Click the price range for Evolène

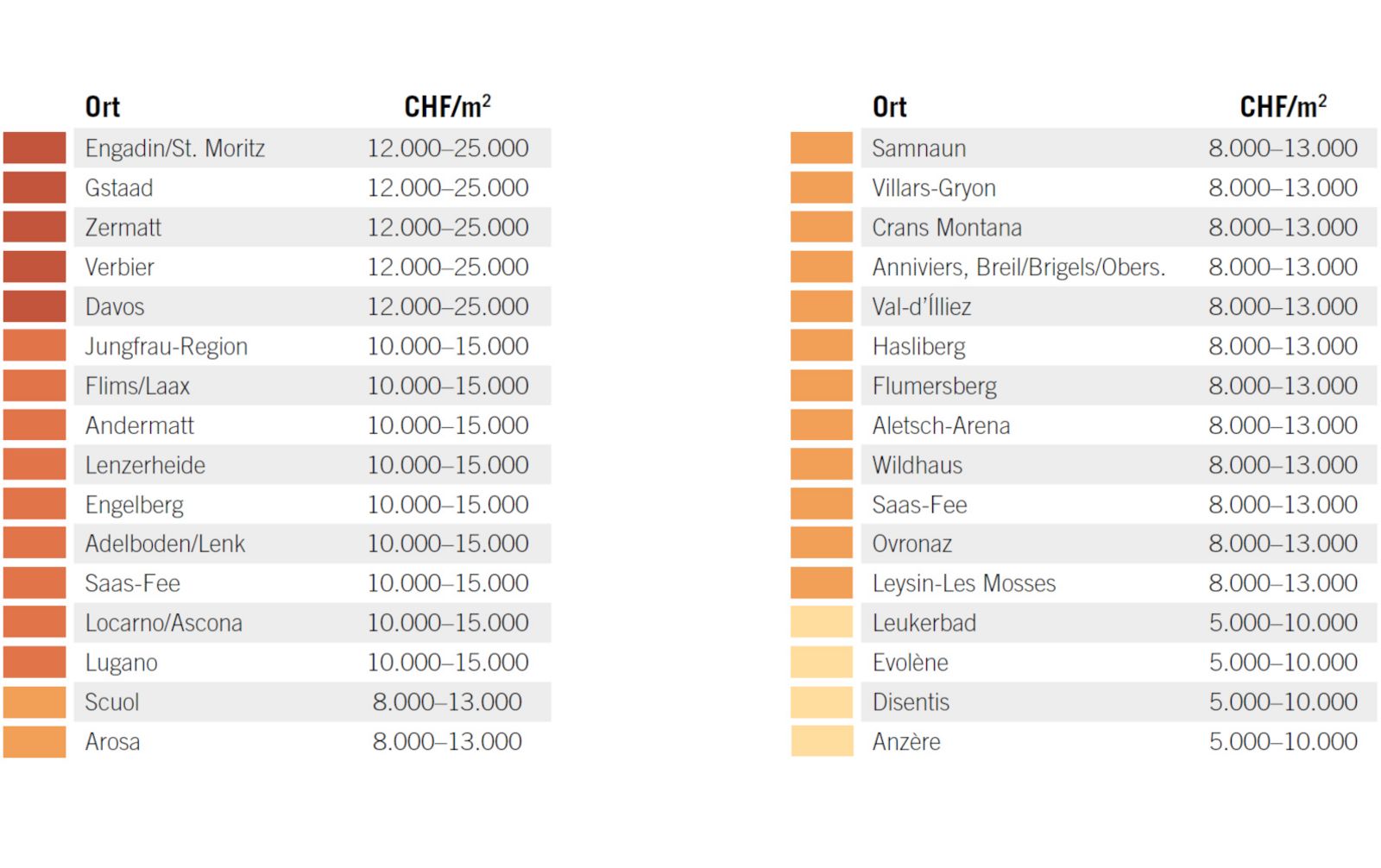click(x=1283, y=663)
